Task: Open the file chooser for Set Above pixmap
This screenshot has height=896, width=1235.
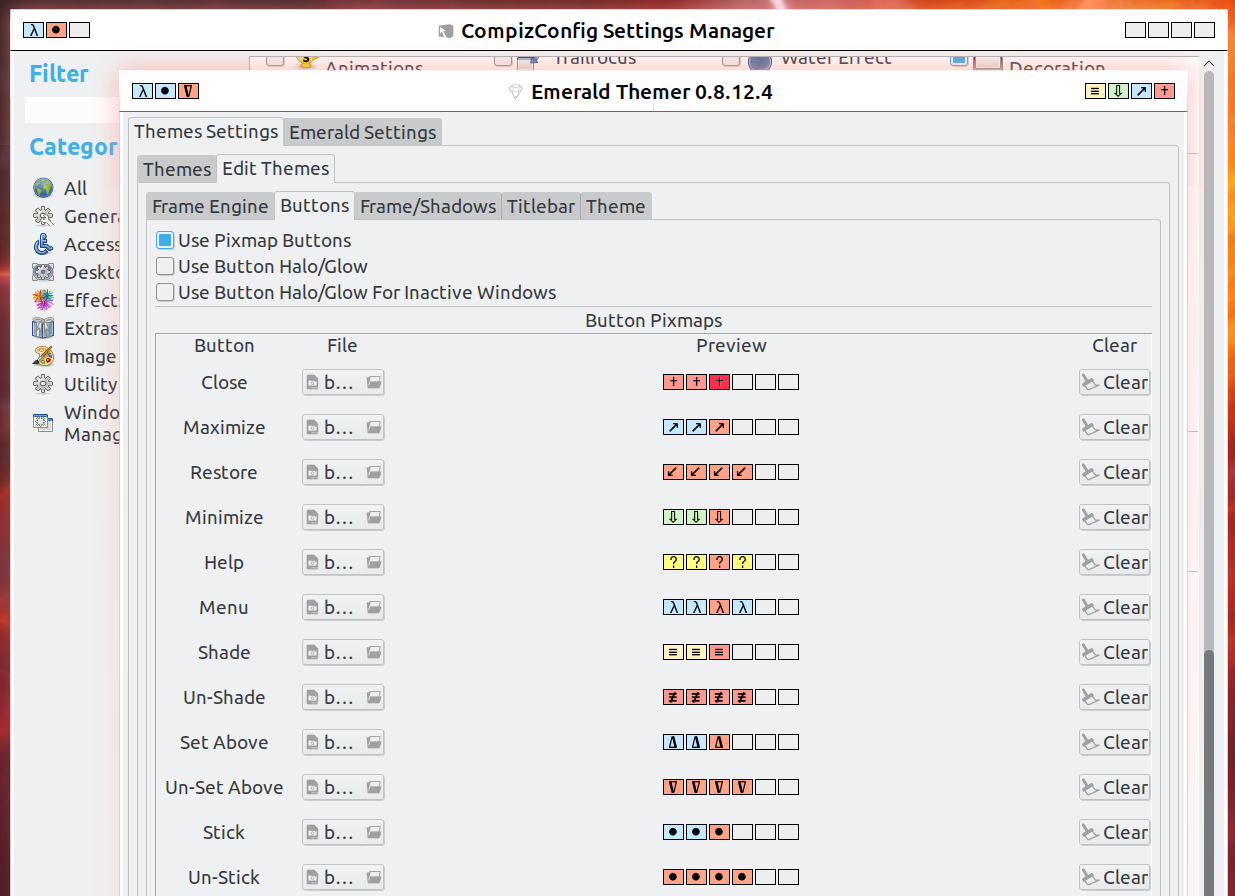Action: pos(343,743)
